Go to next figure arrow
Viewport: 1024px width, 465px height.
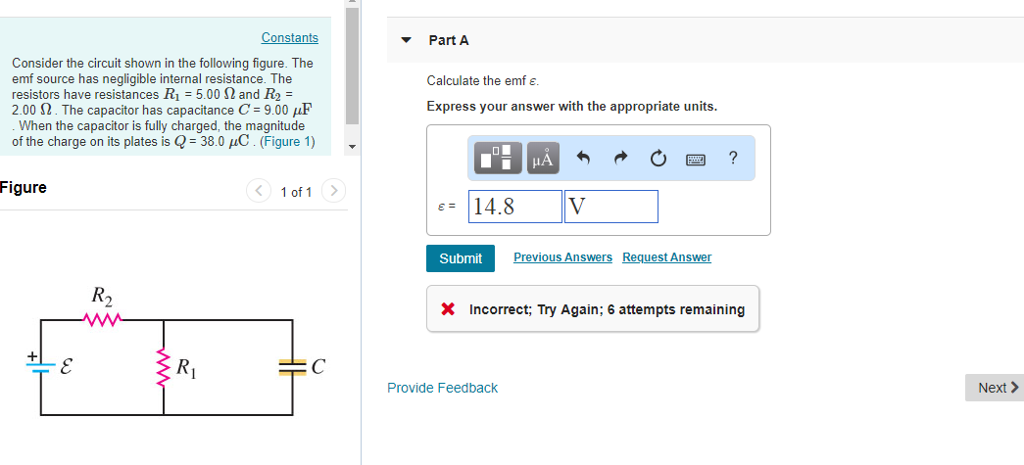coord(334,191)
